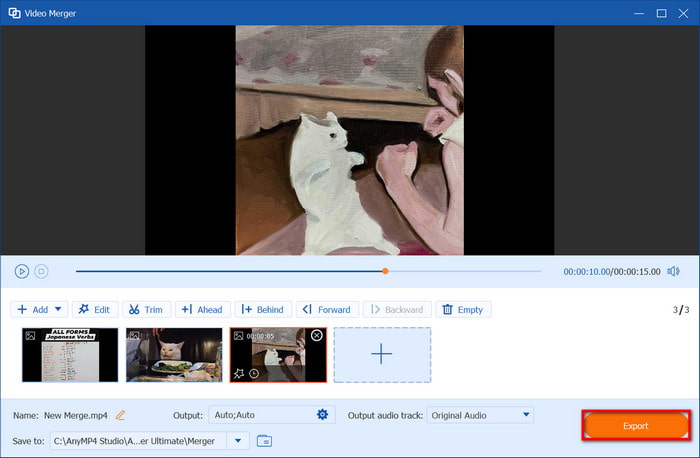Open the Output audio track dropdown
This screenshot has height=458, width=700.
pyautogui.click(x=480, y=415)
